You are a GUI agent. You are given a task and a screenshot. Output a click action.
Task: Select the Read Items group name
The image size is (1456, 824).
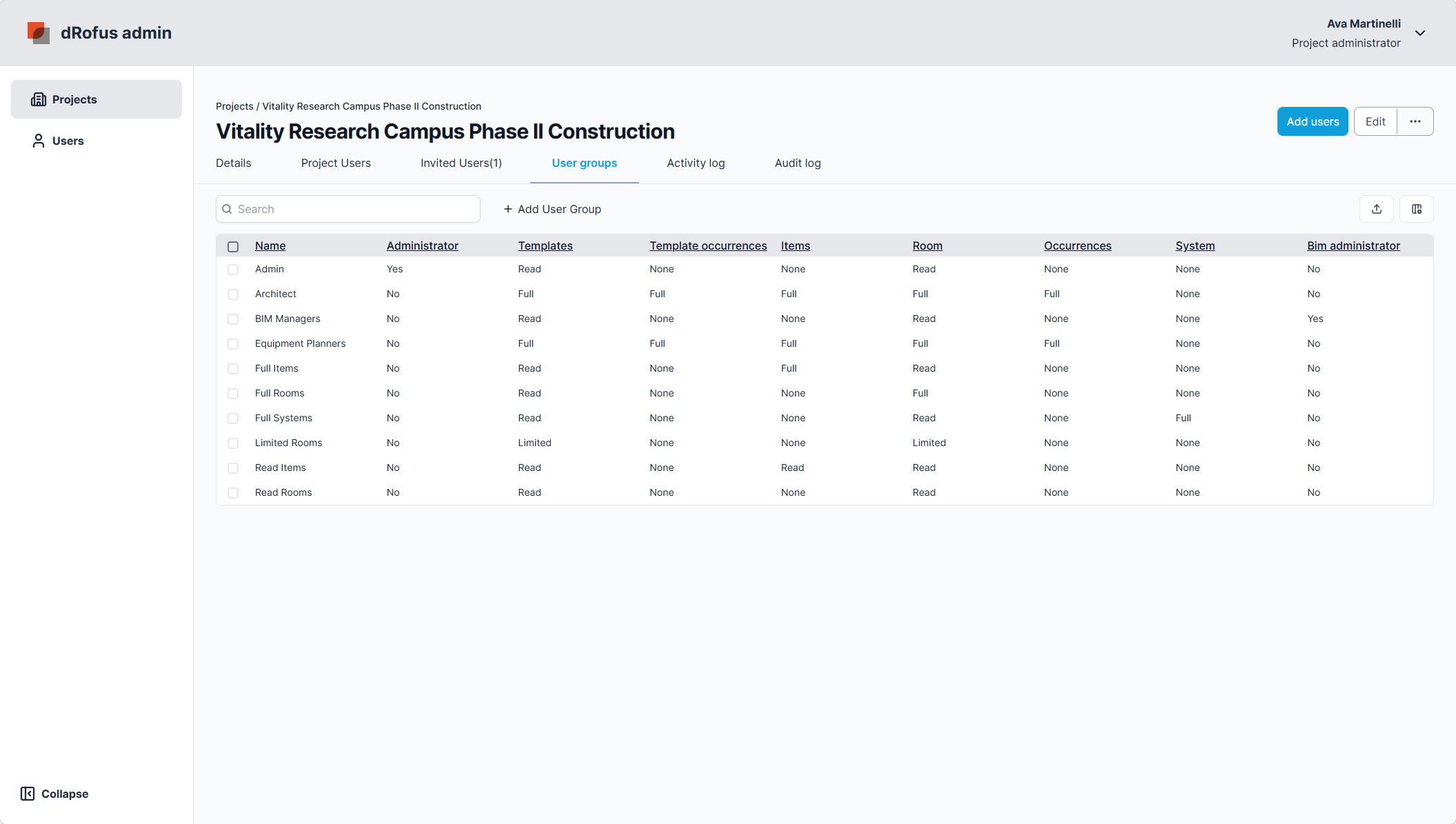[281, 468]
